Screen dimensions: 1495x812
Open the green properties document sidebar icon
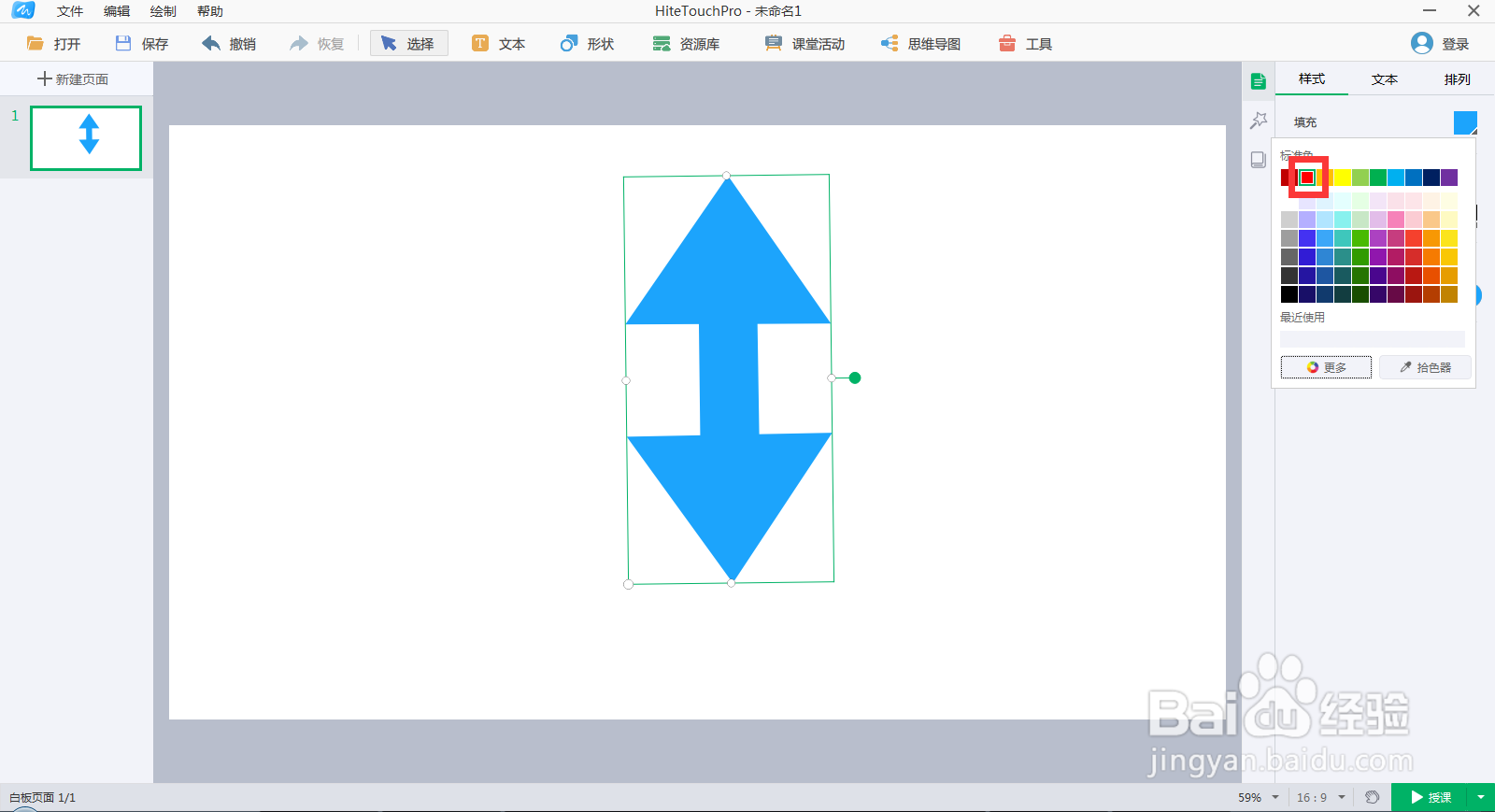(1259, 81)
